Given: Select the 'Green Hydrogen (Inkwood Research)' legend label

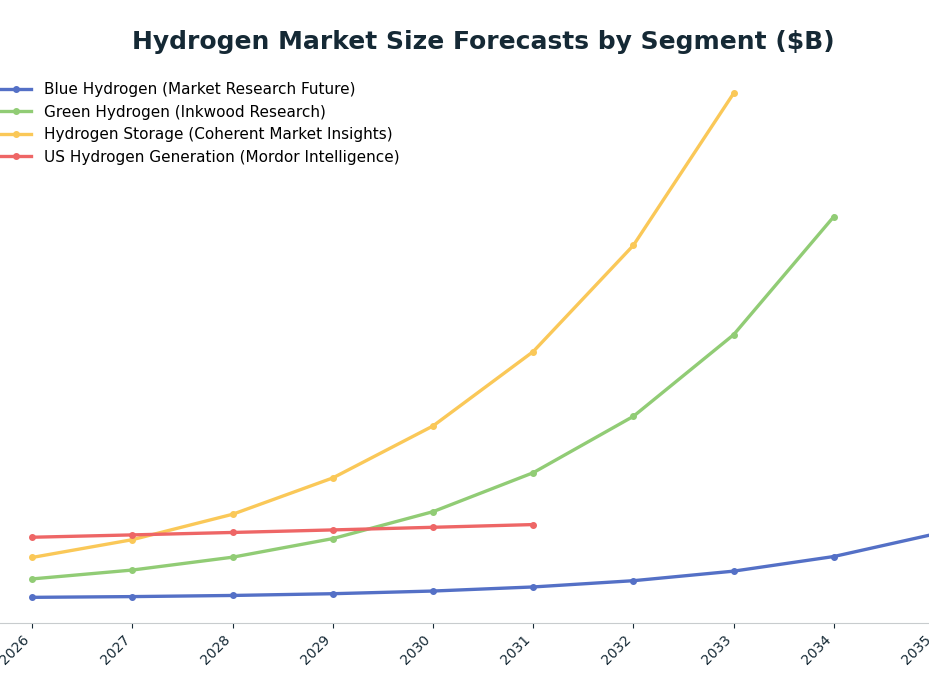Looking at the screenshot, I should (185, 111).
